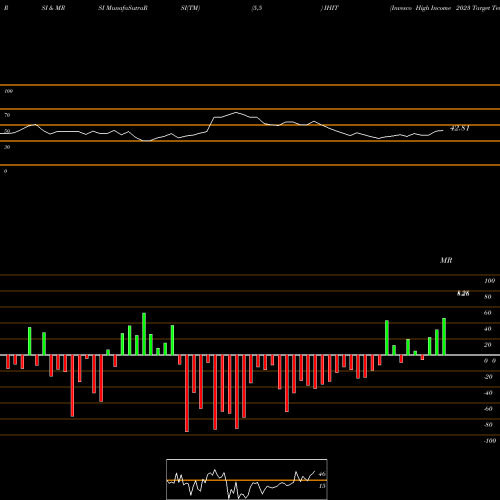Click the MR axis label -40

pyautogui.click(x=488, y=393)
